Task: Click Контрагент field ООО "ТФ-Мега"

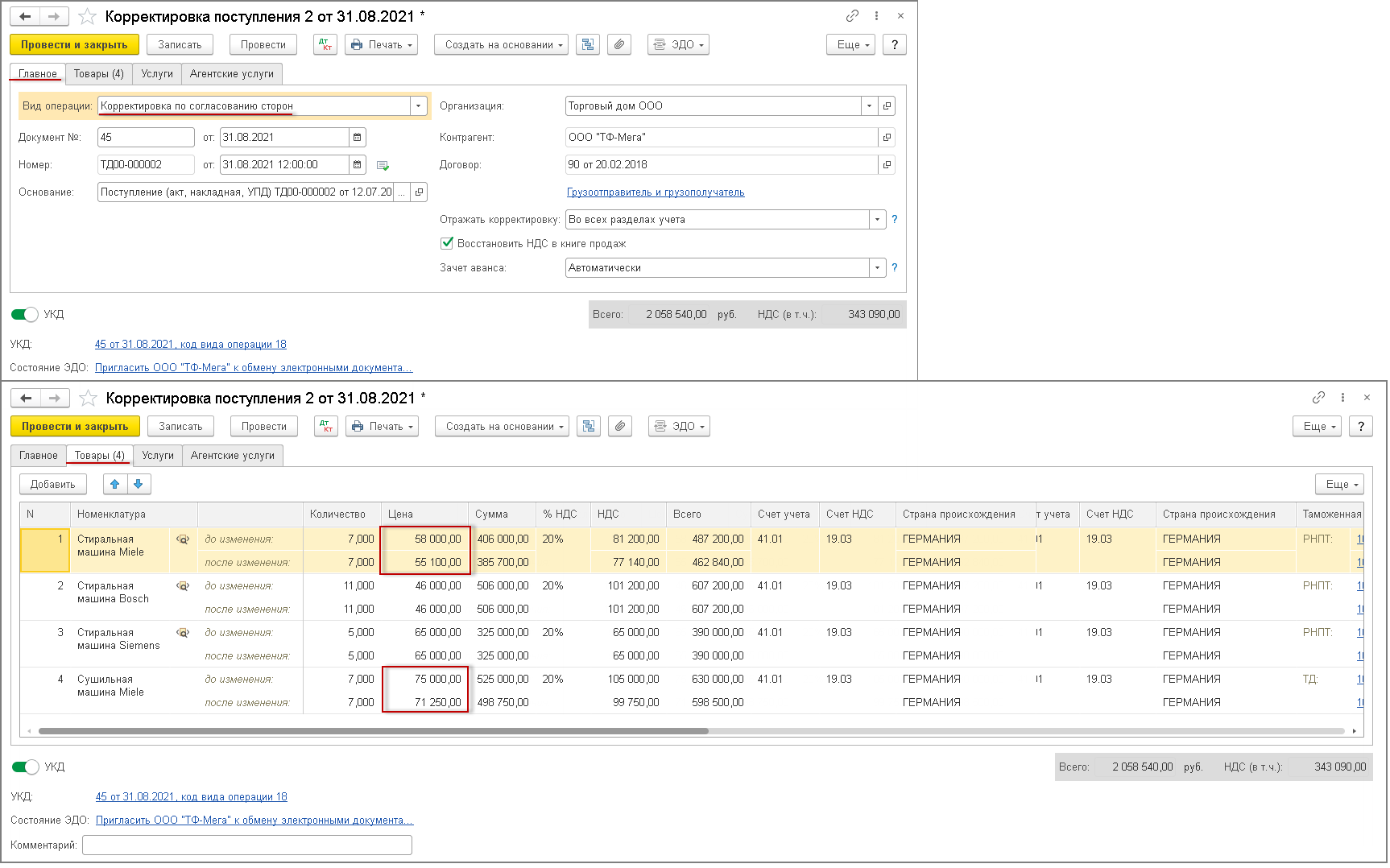Action: click(x=722, y=137)
